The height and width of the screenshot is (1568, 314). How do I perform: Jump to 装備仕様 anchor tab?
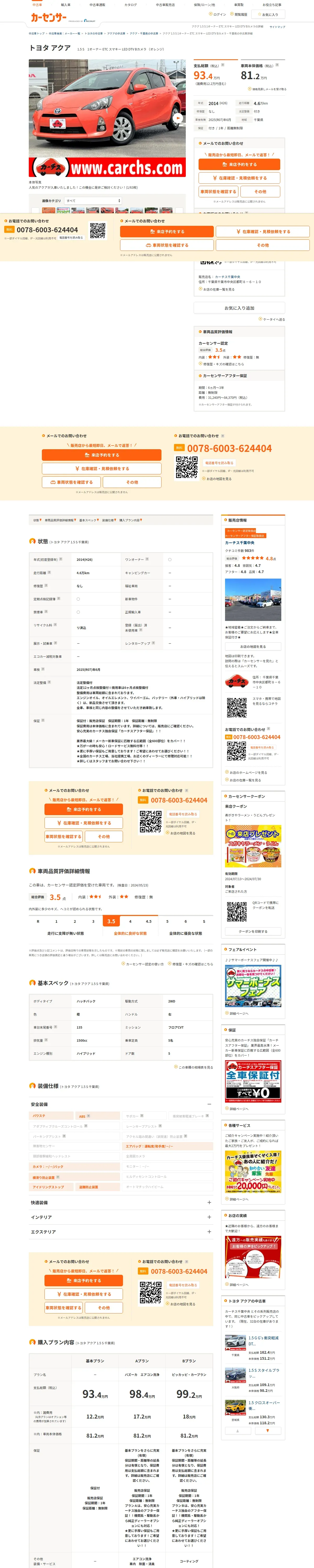click(x=109, y=520)
